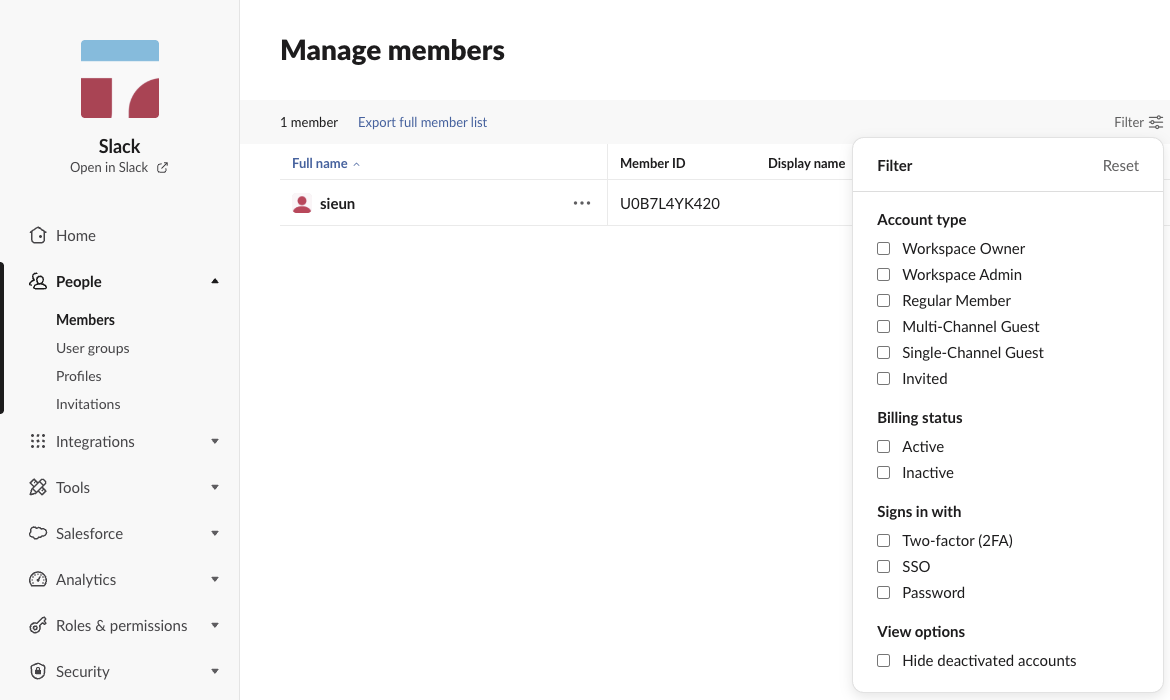The width and height of the screenshot is (1170, 700).
Task: Check the Active billing status box
Action: pyautogui.click(x=883, y=447)
